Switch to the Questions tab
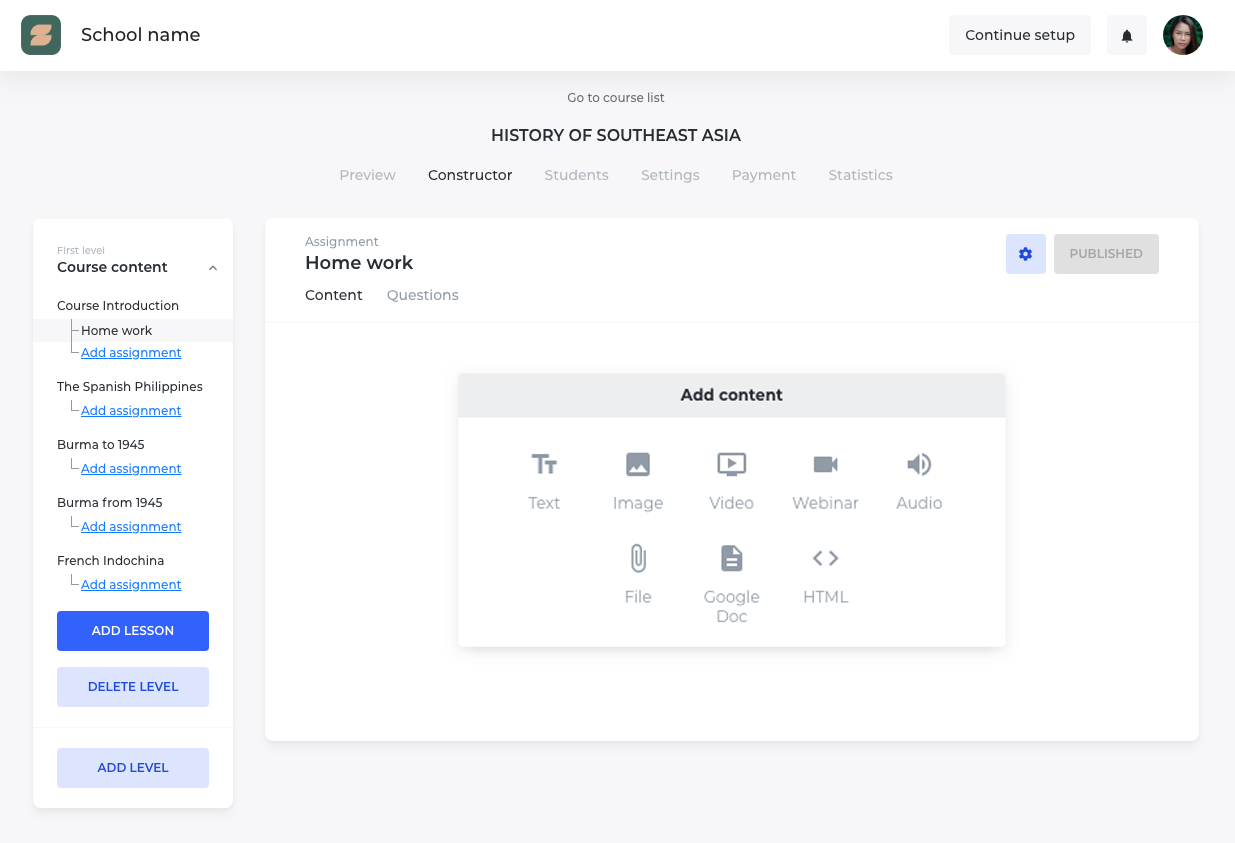1235x843 pixels. [x=422, y=295]
